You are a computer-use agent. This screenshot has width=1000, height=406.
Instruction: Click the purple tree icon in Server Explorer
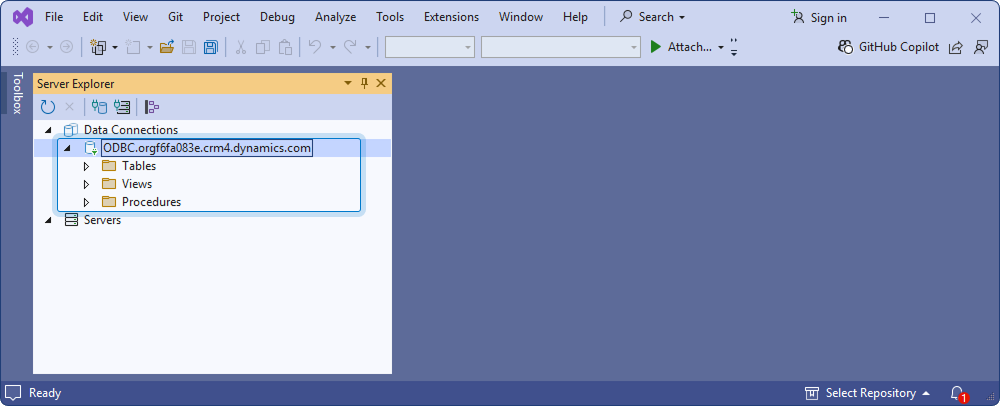tap(152, 107)
